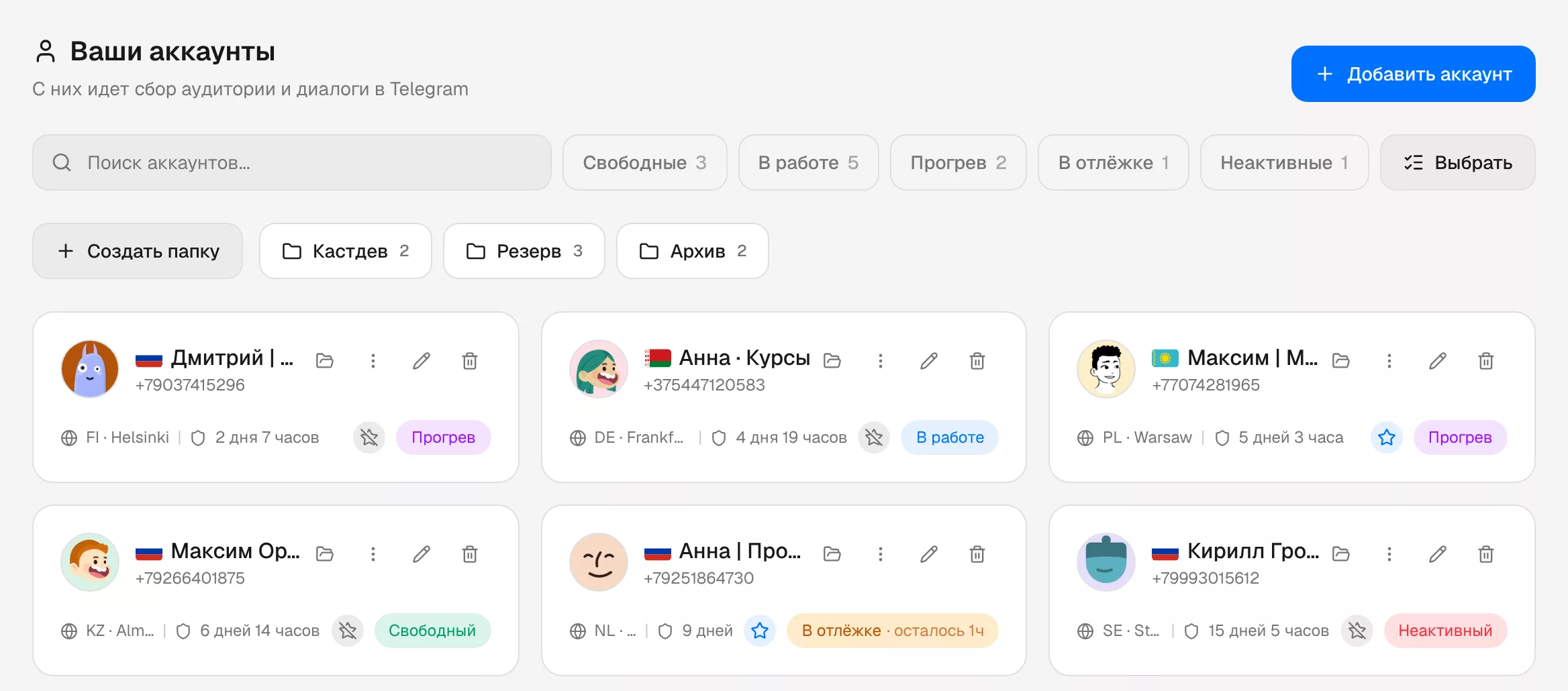Screen dimensions: 1568x691
Task: Move Анна · Курсы account to folder
Action: coord(832,361)
